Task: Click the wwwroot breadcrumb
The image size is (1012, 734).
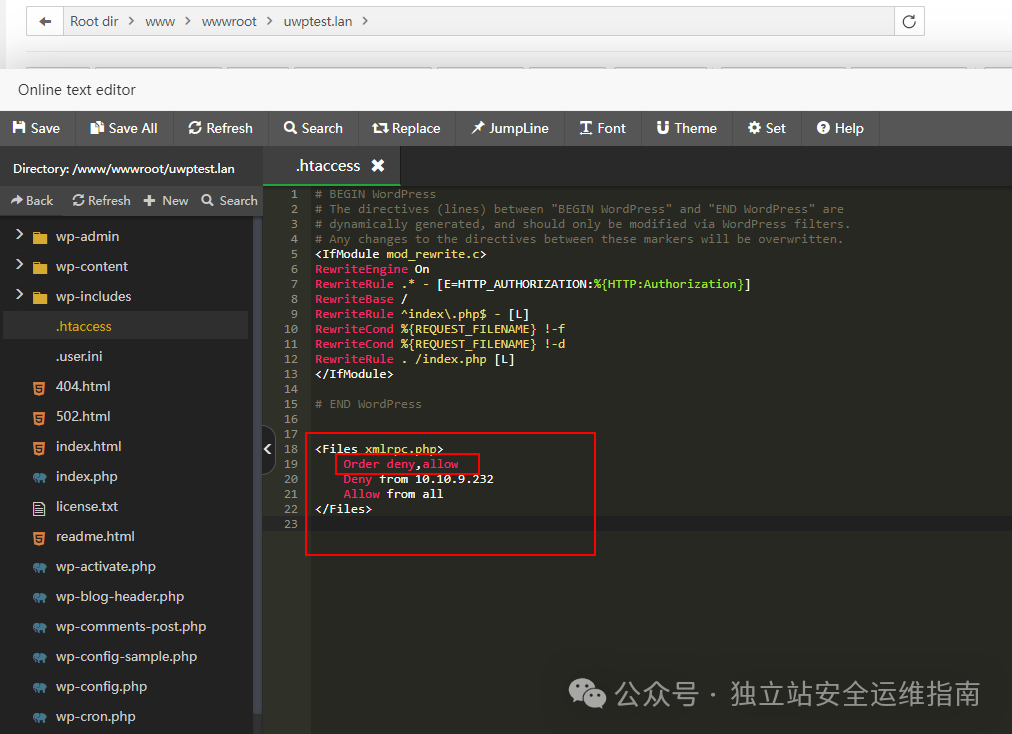Action: coord(229,21)
